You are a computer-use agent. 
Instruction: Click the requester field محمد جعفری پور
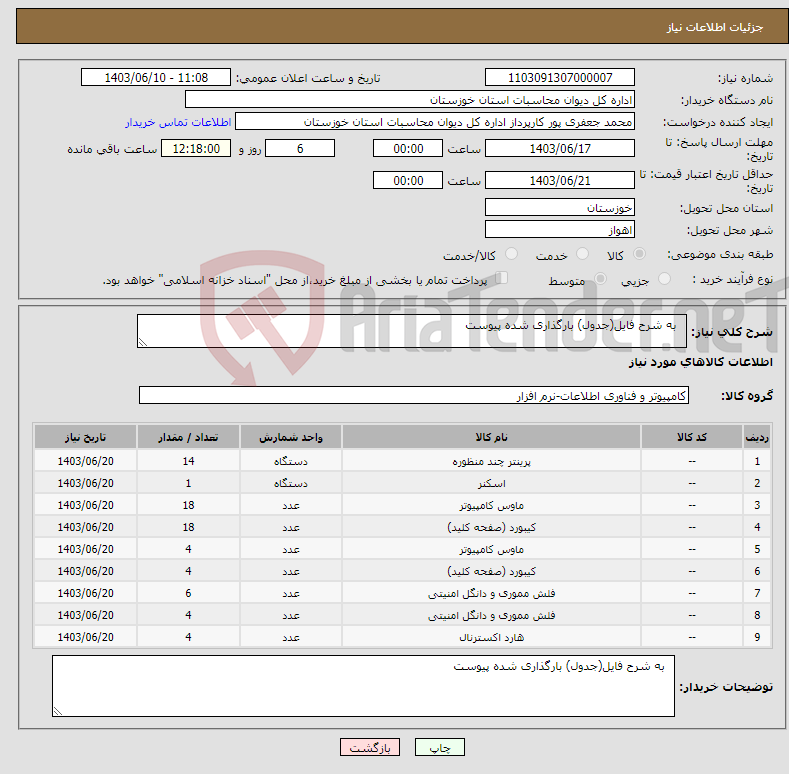pos(435,122)
